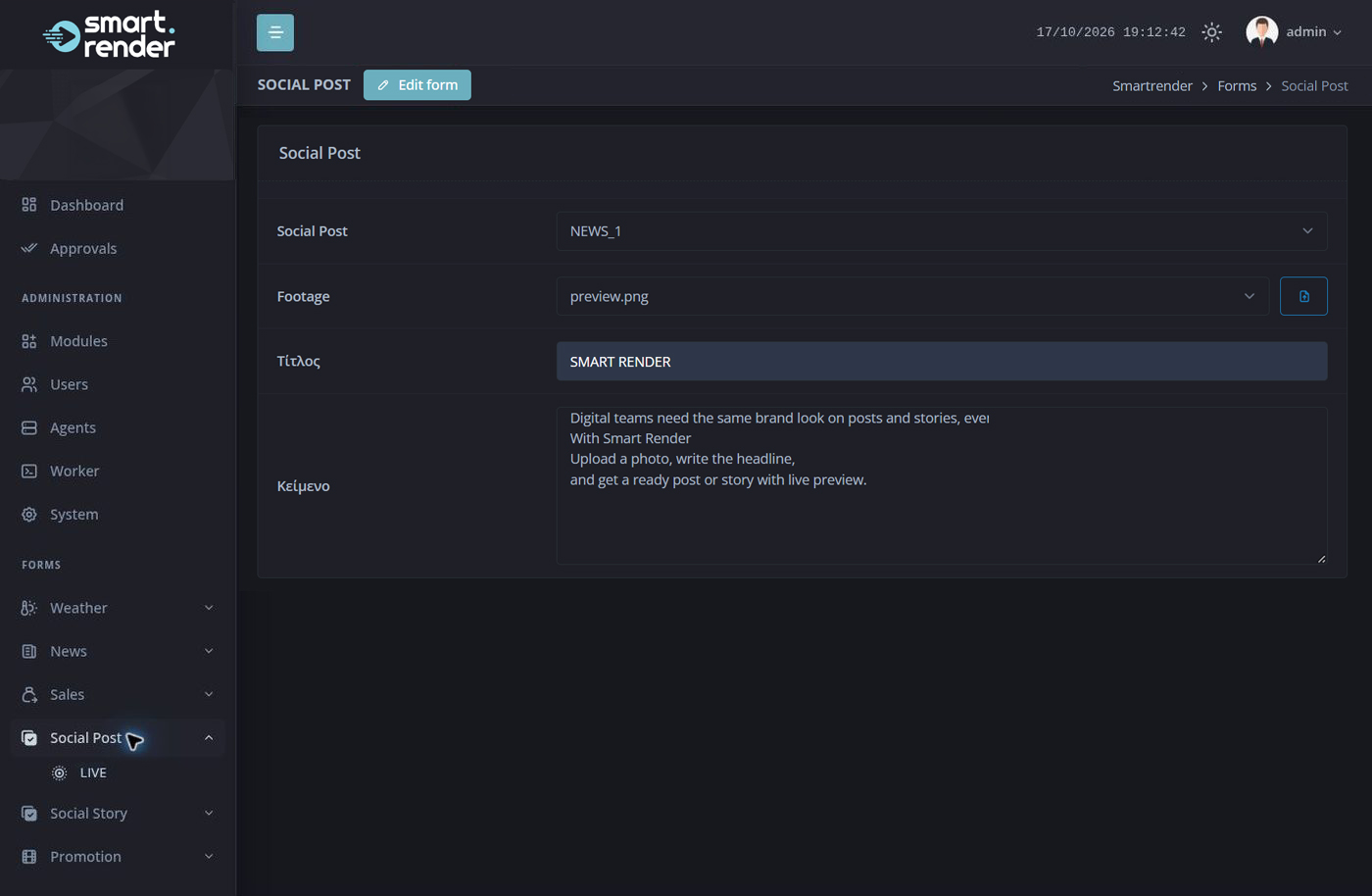Viewport: 1372px width, 896px height.
Task: Expand the Promotion submenu
Action: 209,856
